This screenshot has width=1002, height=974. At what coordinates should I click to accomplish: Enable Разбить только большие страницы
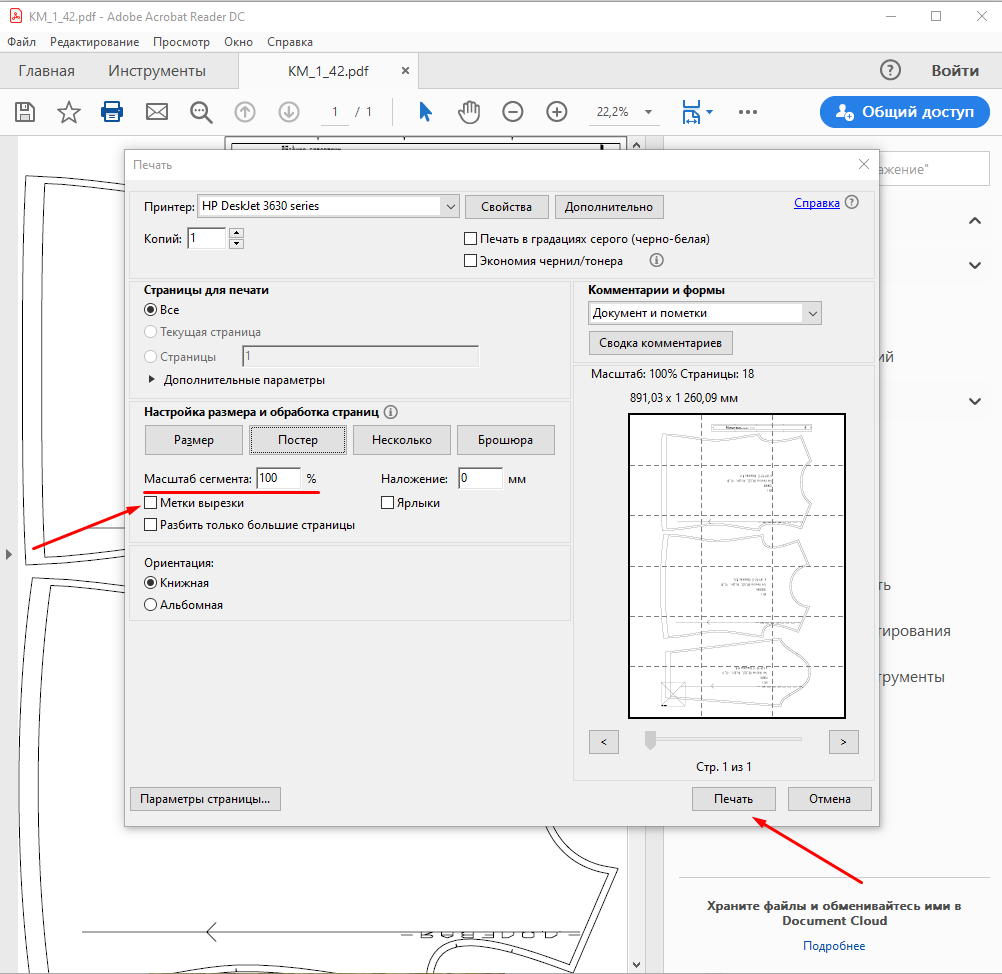151,525
